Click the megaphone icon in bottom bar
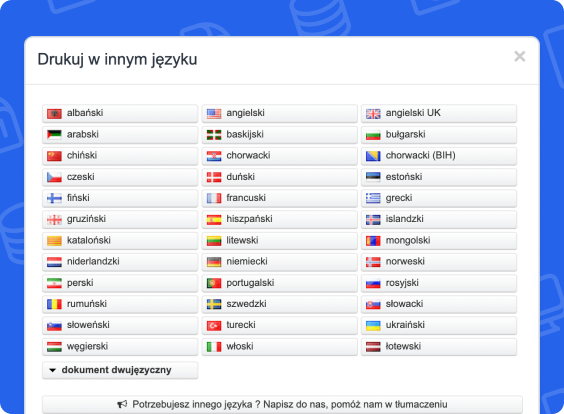The image size is (564, 414). [x=122, y=404]
